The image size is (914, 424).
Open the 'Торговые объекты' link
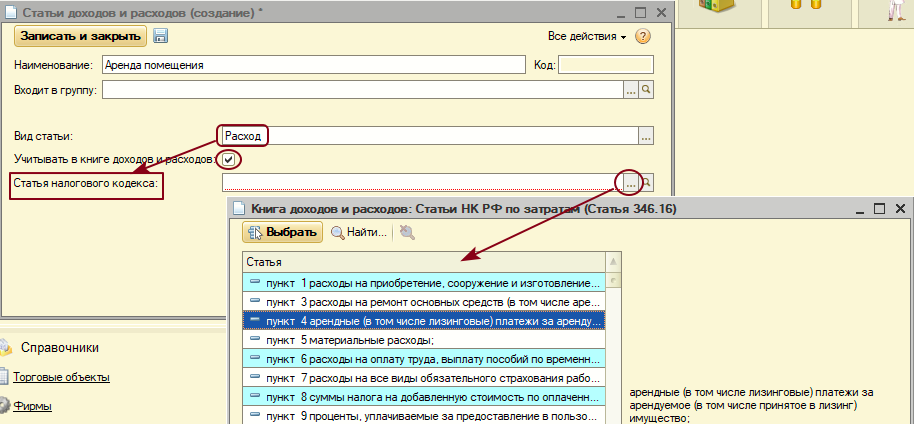pos(61,377)
